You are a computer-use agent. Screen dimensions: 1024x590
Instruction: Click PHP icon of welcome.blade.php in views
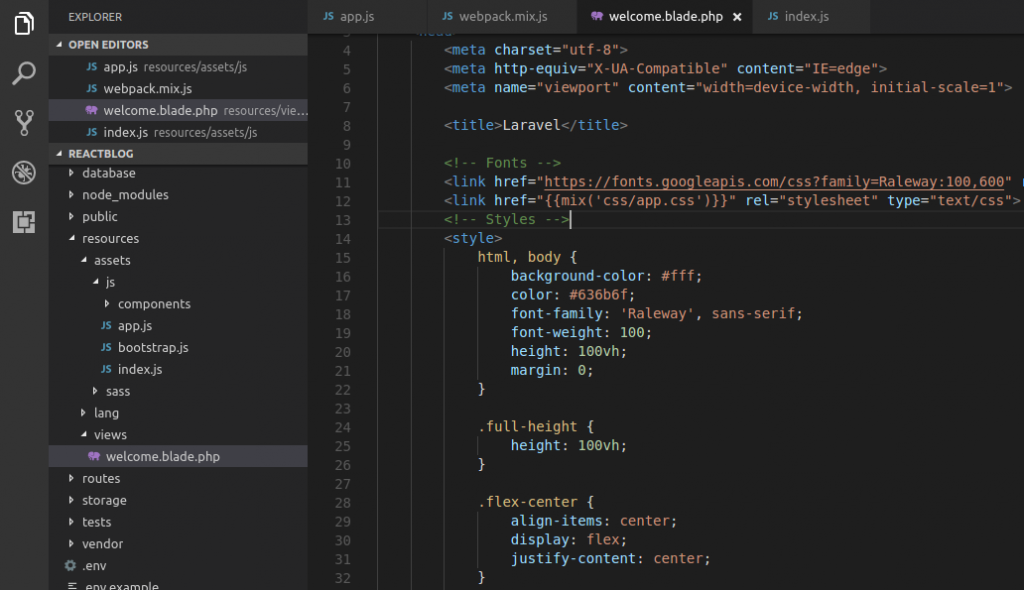[94, 457]
